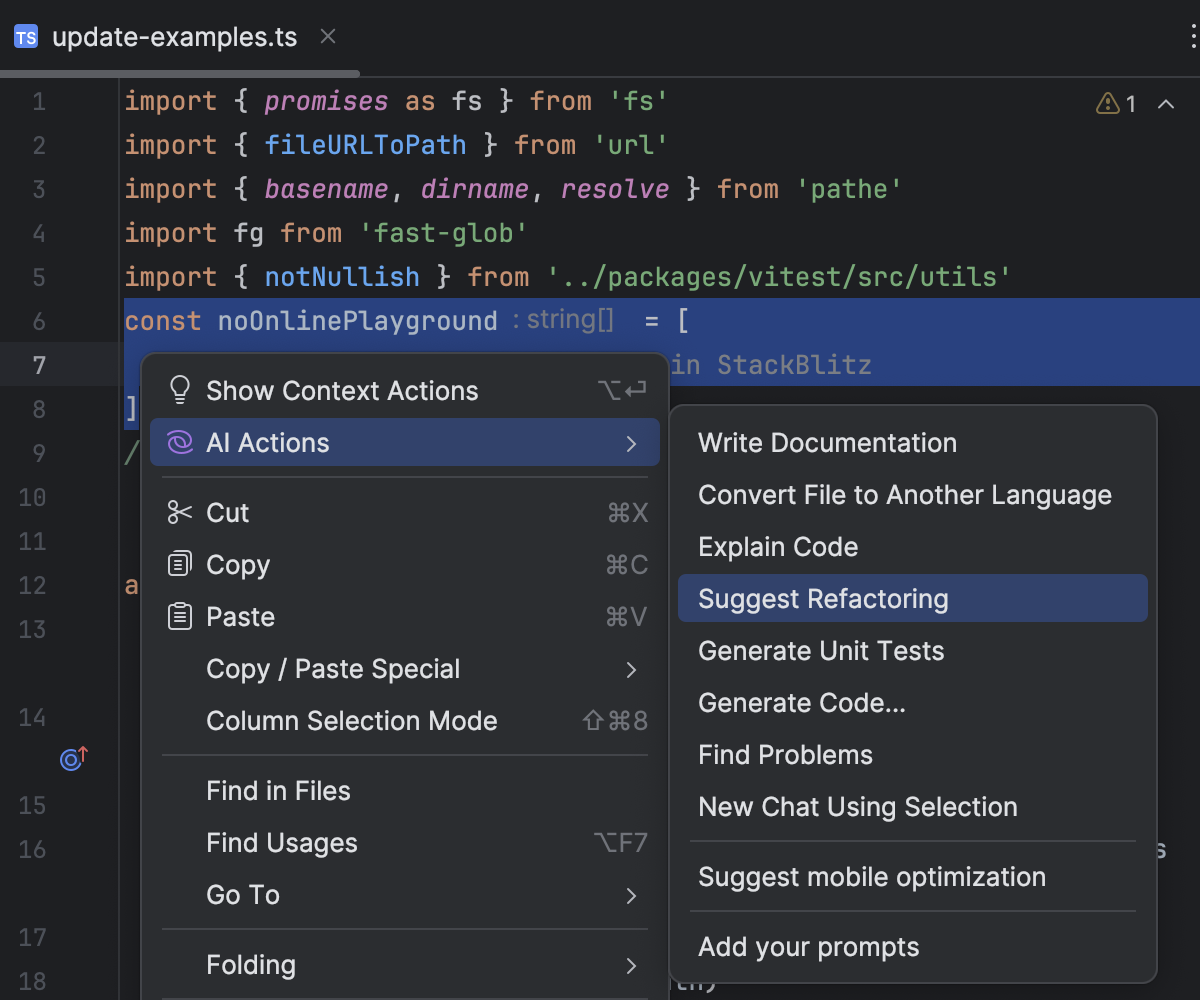The image size is (1200, 1000).
Task: Click the TypeScript file icon on the tab
Action: pos(26,38)
